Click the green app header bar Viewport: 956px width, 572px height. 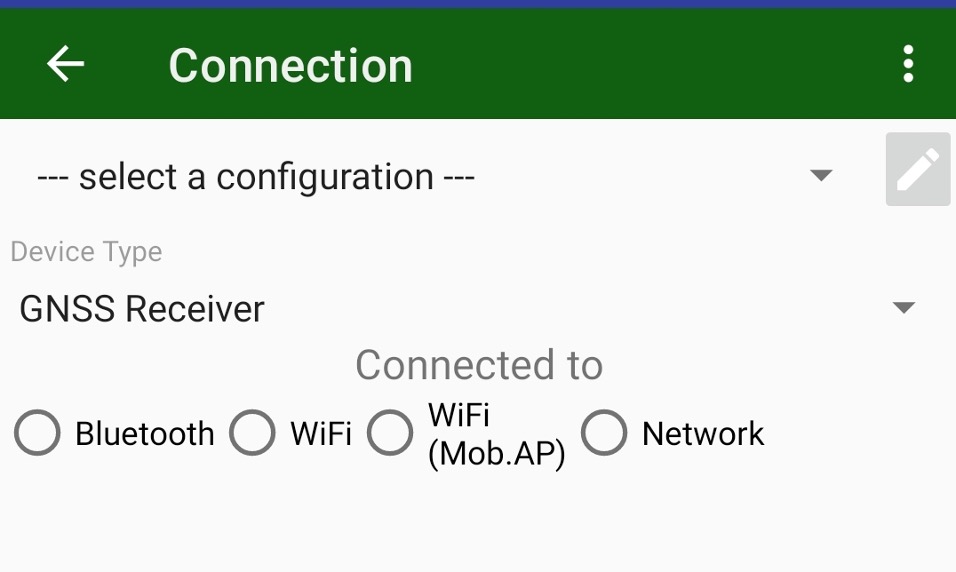478,63
